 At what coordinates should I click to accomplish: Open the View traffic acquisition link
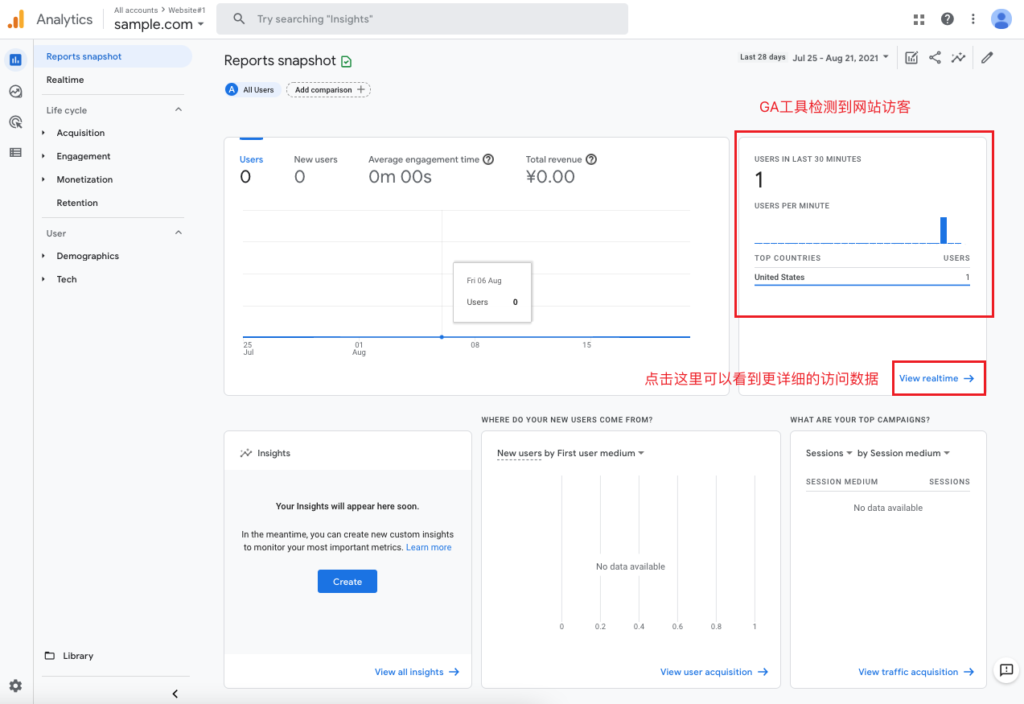pyautogui.click(x=916, y=672)
